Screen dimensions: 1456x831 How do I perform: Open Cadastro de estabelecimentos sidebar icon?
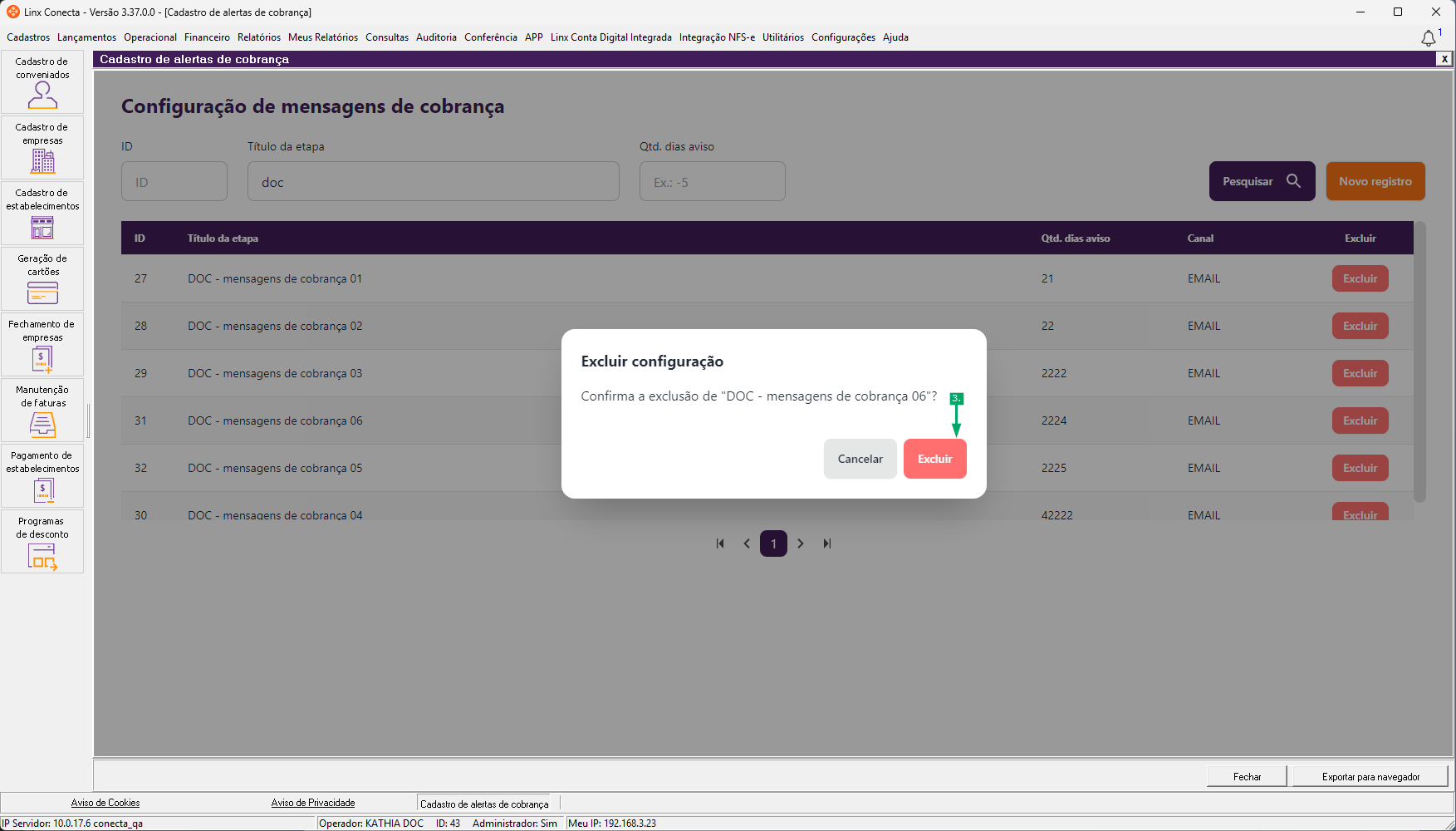click(x=42, y=214)
